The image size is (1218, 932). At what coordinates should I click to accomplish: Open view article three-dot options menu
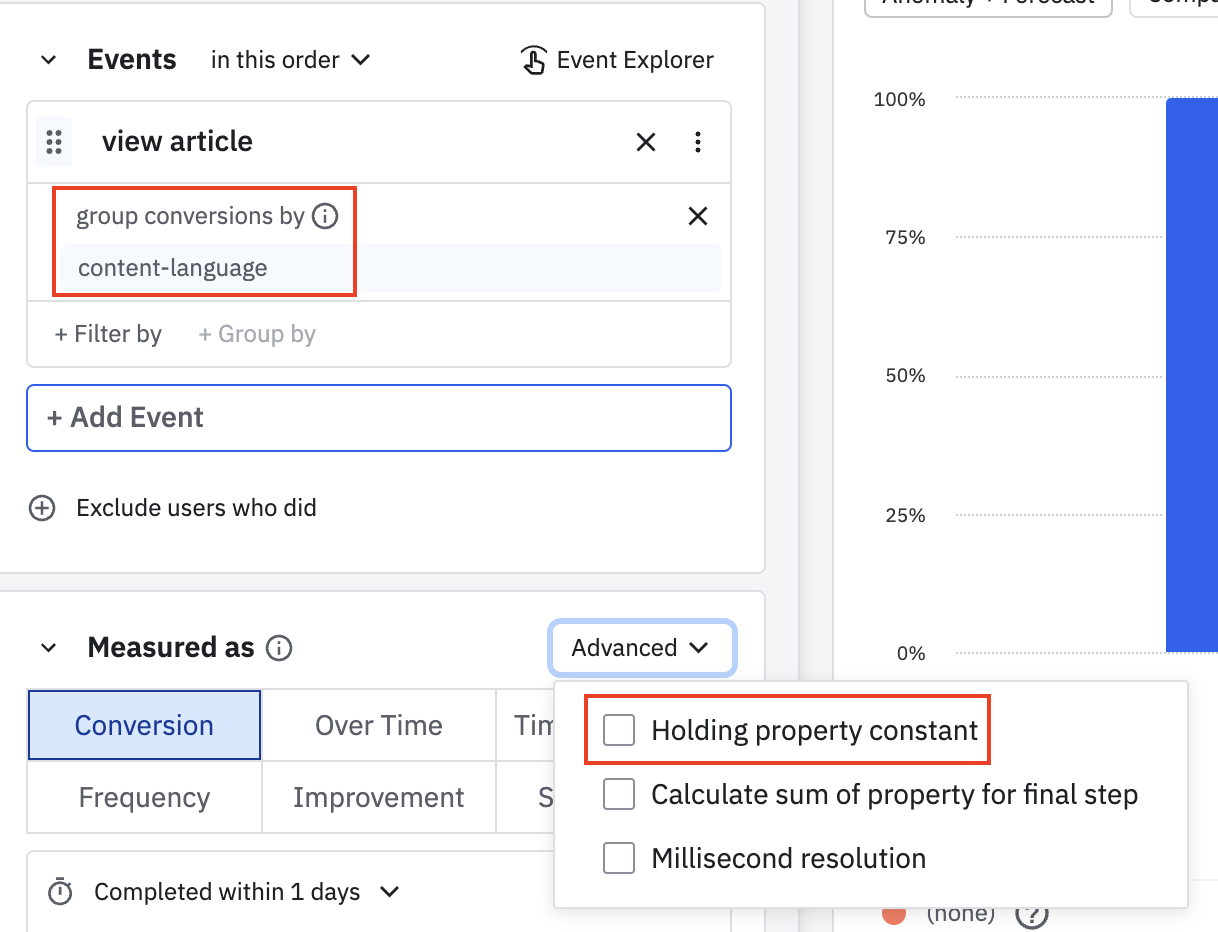(698, 142)
